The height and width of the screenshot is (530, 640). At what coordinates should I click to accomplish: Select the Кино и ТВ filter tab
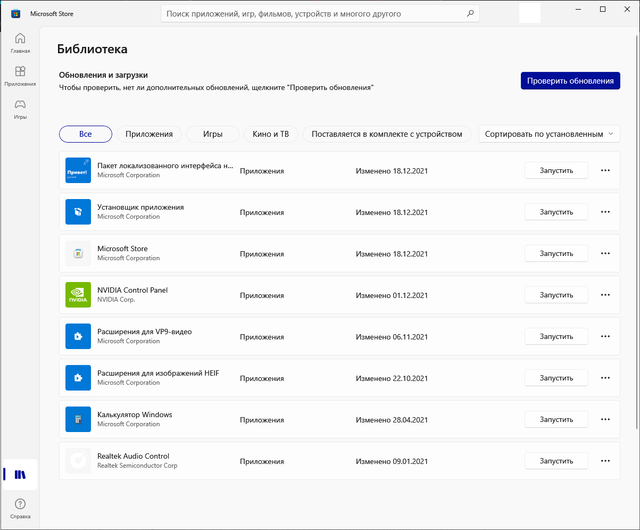coord(271,134)
